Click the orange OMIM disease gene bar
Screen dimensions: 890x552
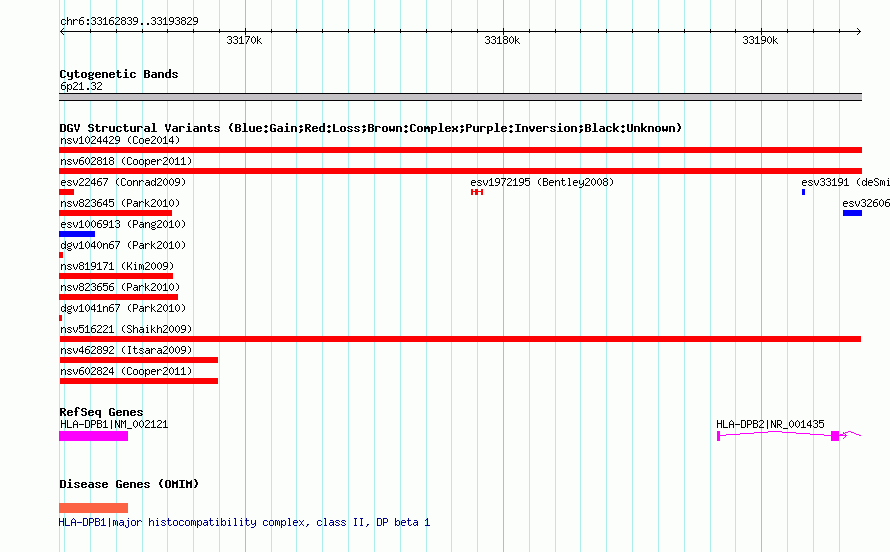(x=93, y=508)
